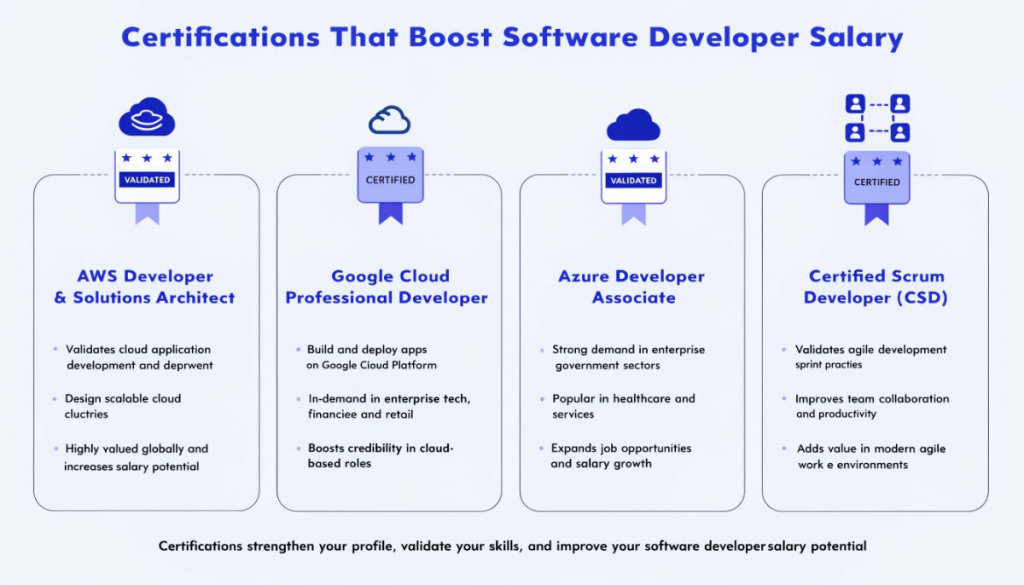Select the healthcare and services popularity bullet
Screen dimensions: 1024x585
pos(618,407)
